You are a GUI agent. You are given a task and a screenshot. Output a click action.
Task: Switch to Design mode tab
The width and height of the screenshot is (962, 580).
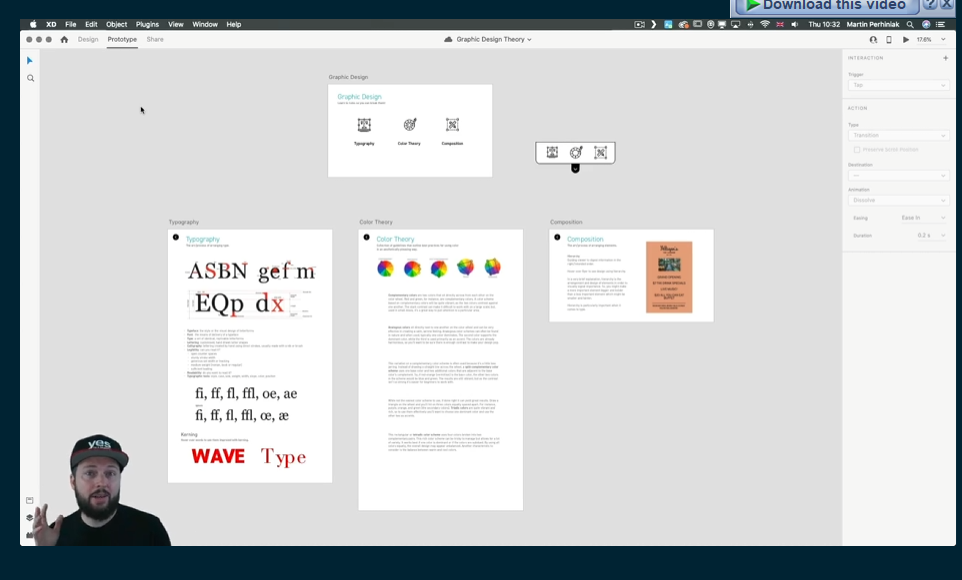tap(88, 39)
